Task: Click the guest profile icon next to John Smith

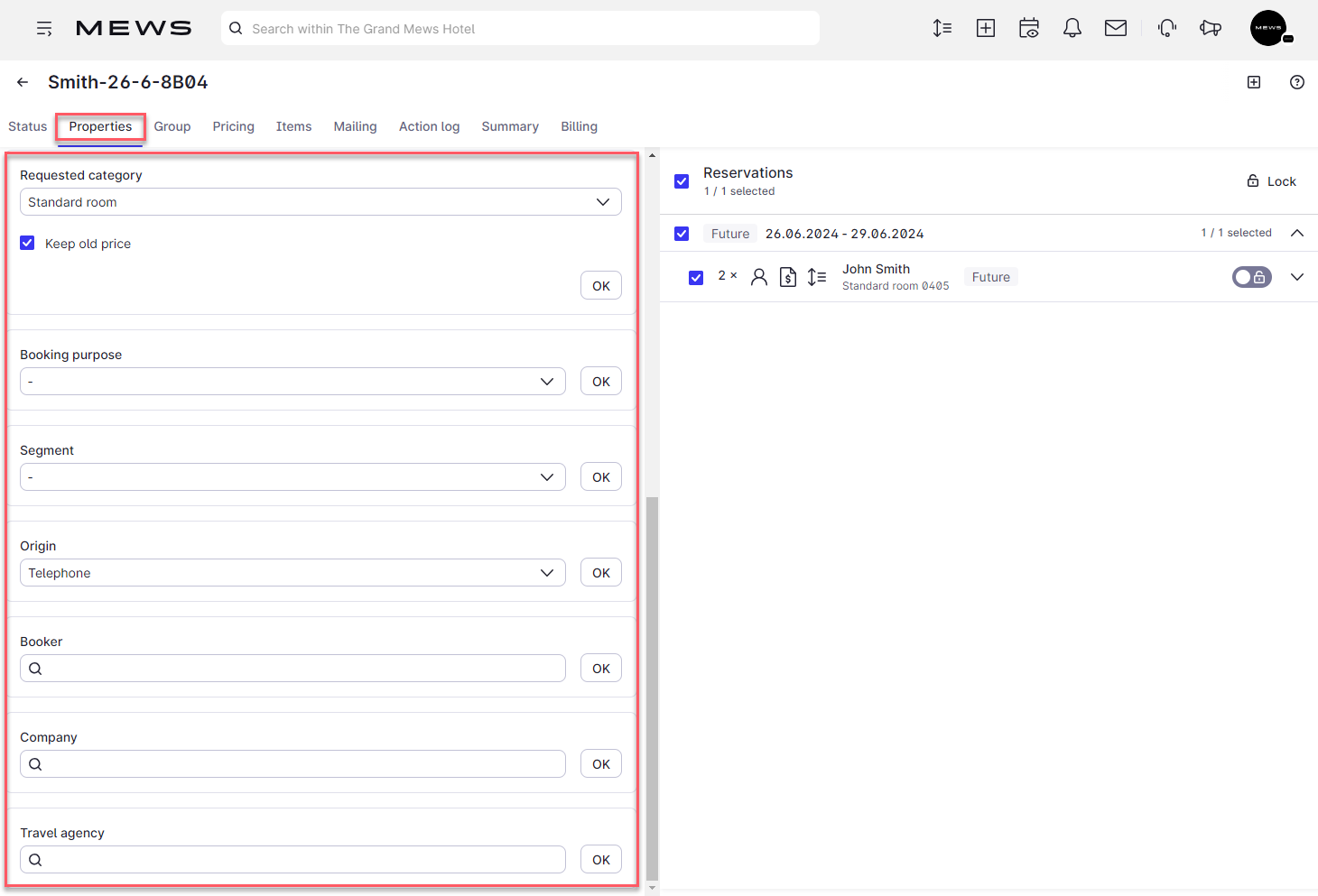Action: (758, 276)
